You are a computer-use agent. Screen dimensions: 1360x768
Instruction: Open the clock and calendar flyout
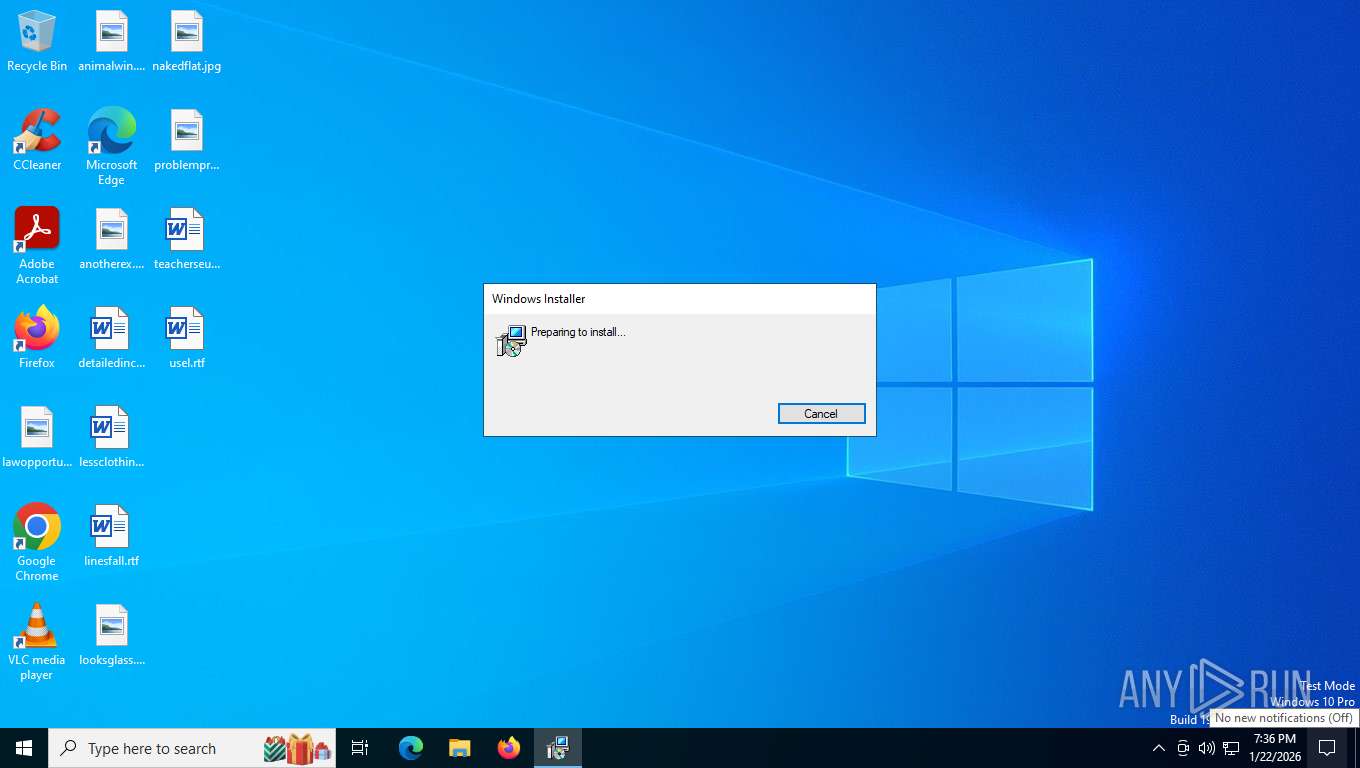click(x=1274, y=748)
